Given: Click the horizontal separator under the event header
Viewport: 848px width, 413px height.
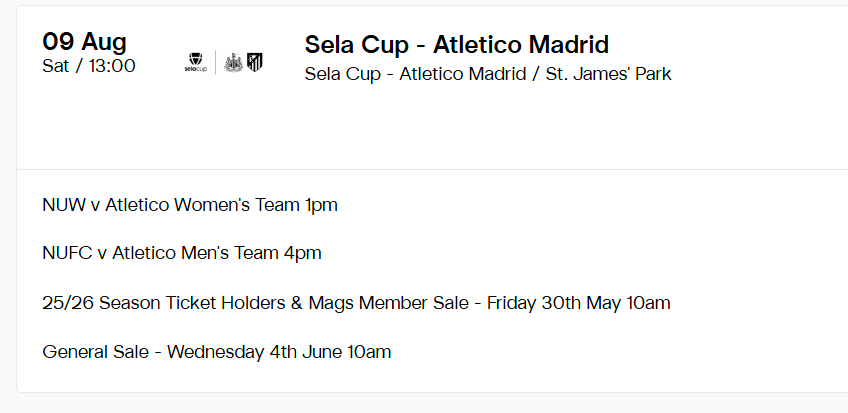Looking at the screenshot, I should click(433, 169).
